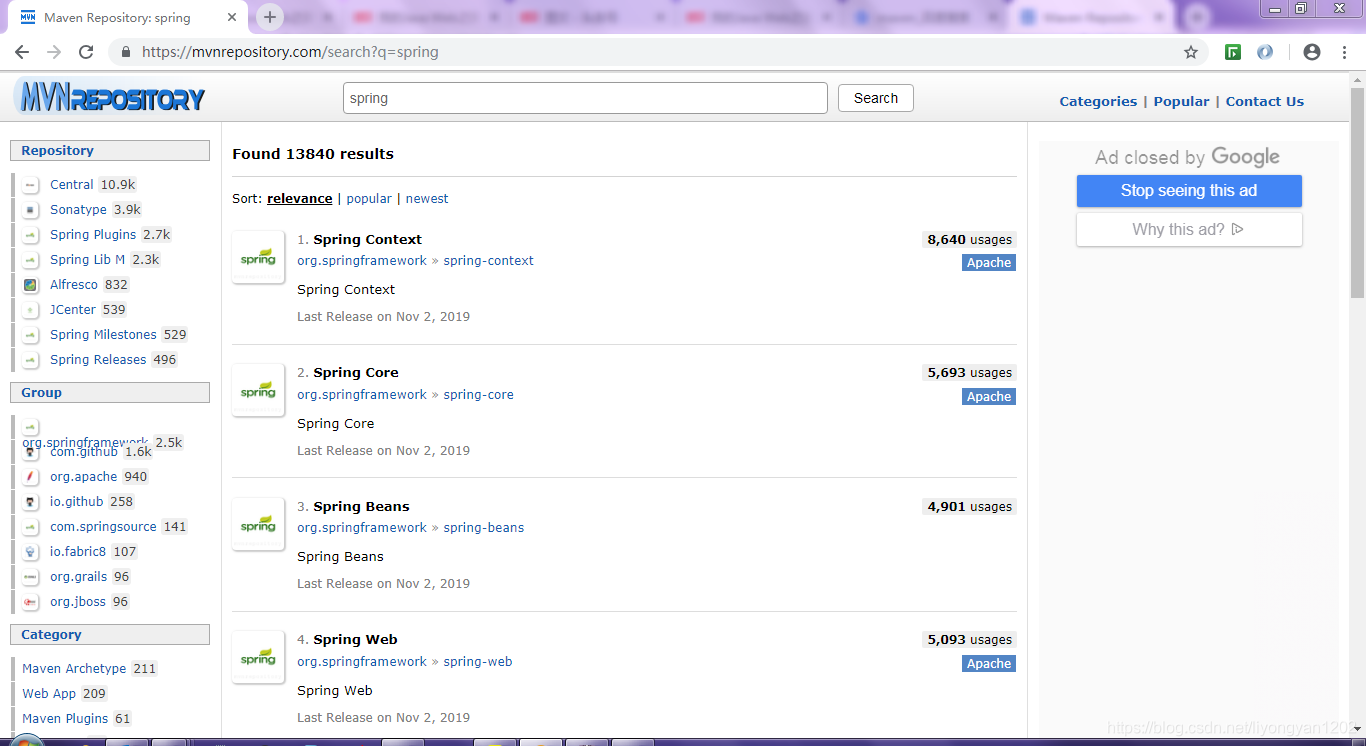
Task: Click Apache license badge for Spring Context
Action: (x=989, y=263)
